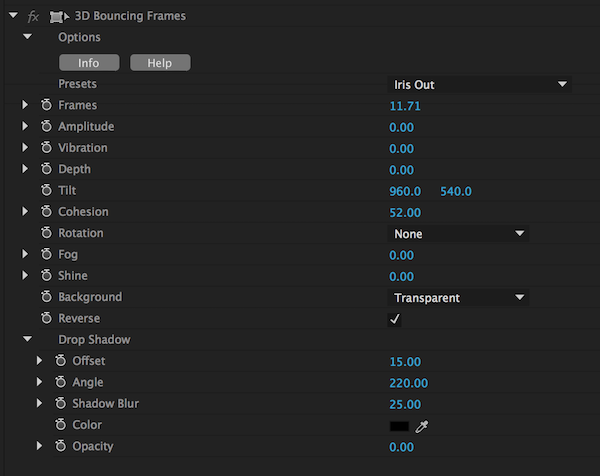
Task: Click the Help button
Action: click(x=160, y=62)
